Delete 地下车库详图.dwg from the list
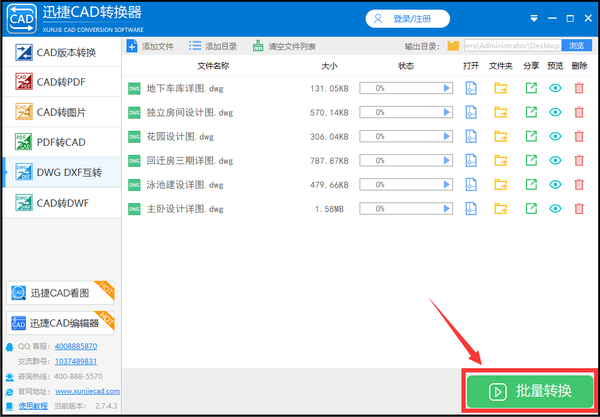Screen dimensions: 600x417 (579, 88)
